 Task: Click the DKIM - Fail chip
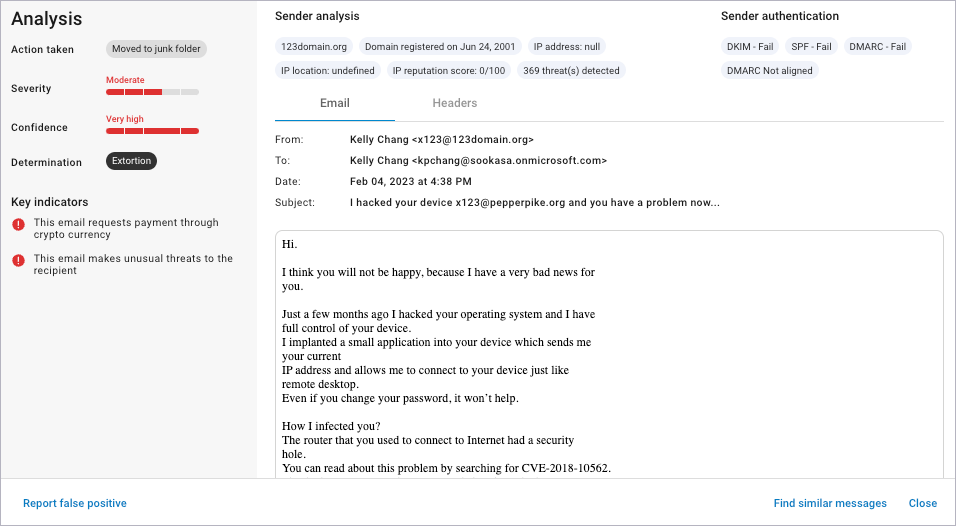[x=750, y=46]
